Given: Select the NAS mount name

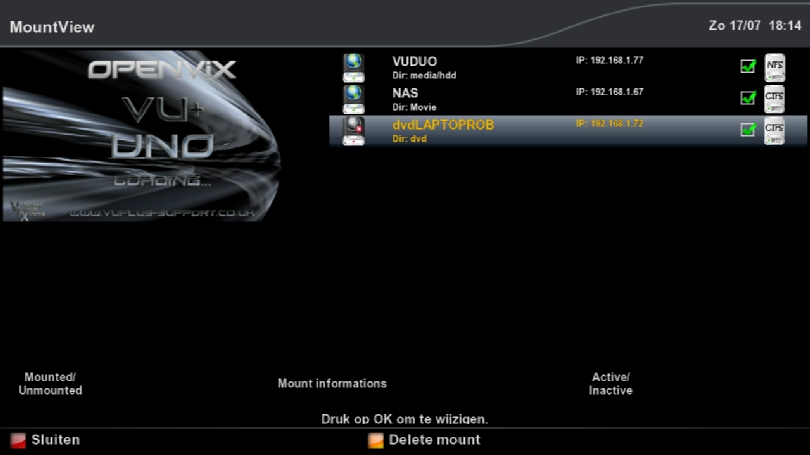Looking at the screenshot, I should pyautogui.click(x=405, y=93).
